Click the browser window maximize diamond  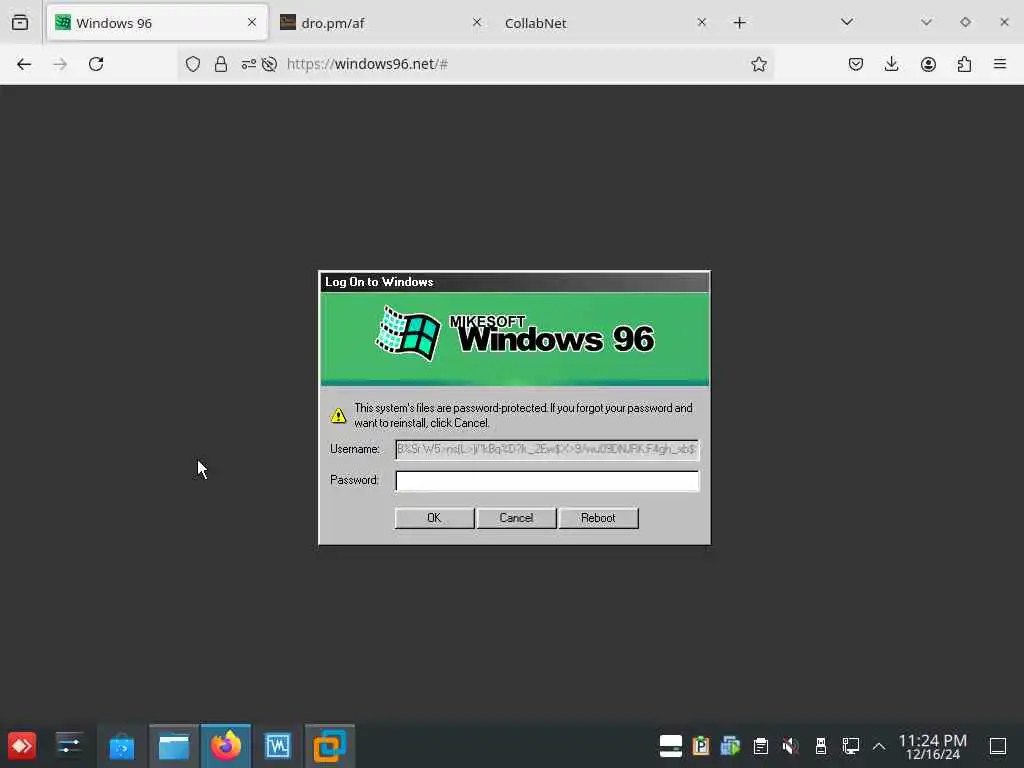click(x=965, y=22)
